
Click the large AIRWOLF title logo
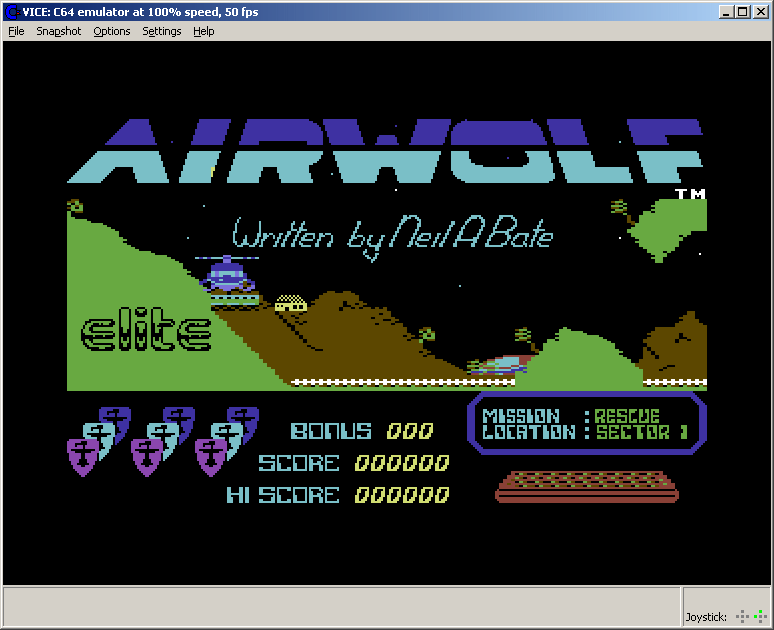[x=385, y=150]
